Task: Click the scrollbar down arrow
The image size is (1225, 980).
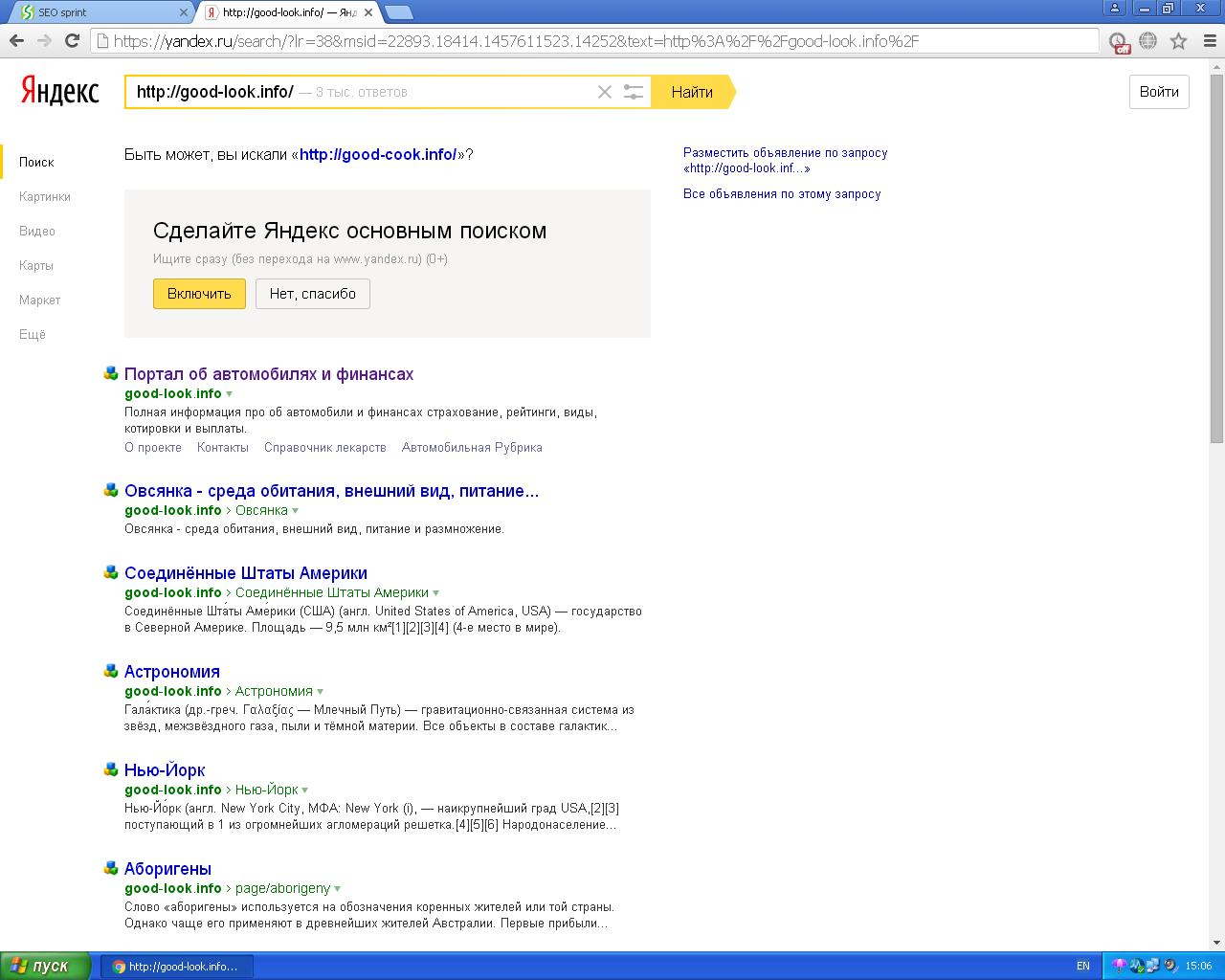Action: pyautogui.click(x=1216, y=944)
